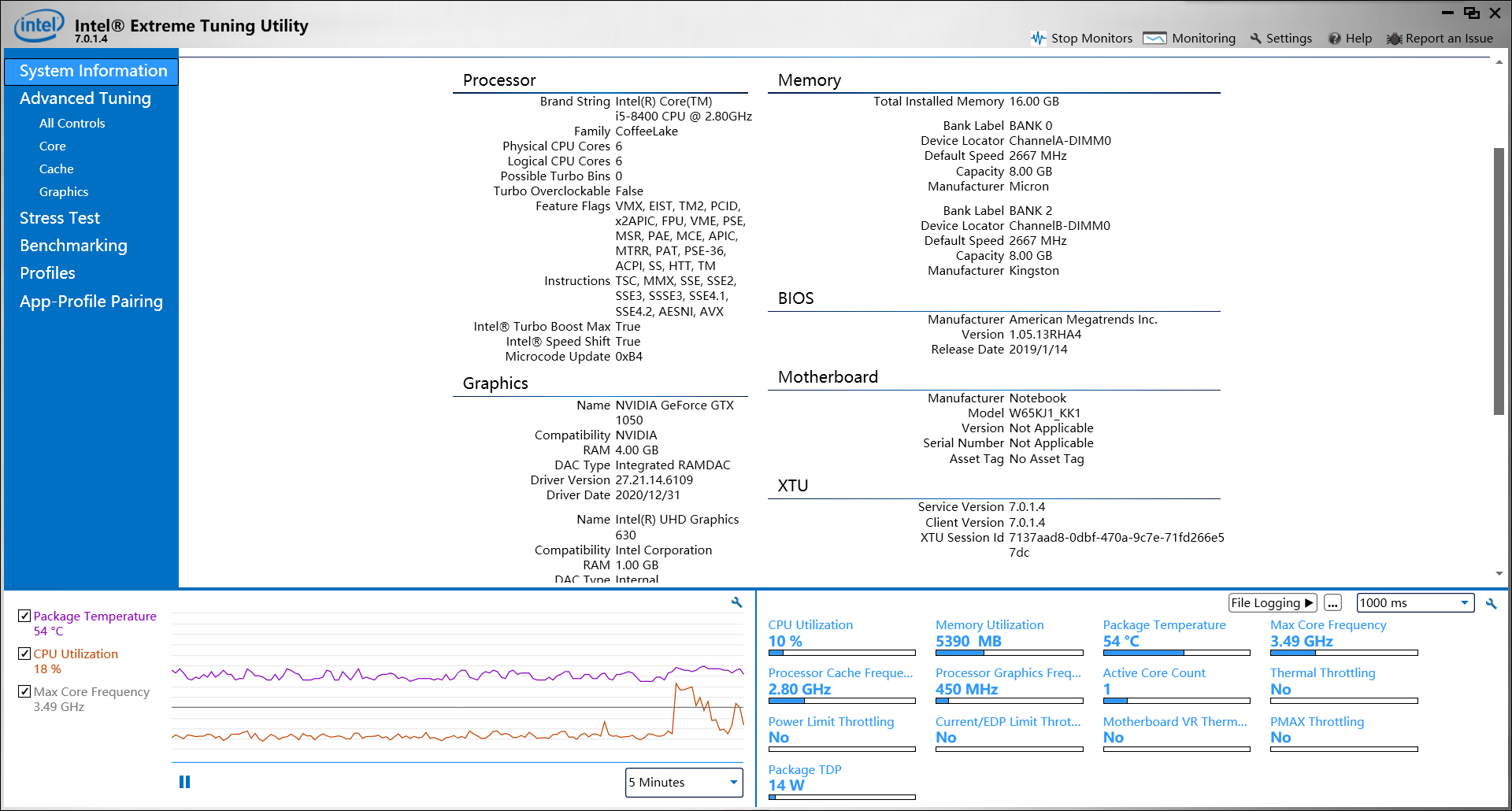Click the NVIDIA GeForce GTX 1050 name
Viewport: 1512px width, 811px height.
[x=675, y=413]
